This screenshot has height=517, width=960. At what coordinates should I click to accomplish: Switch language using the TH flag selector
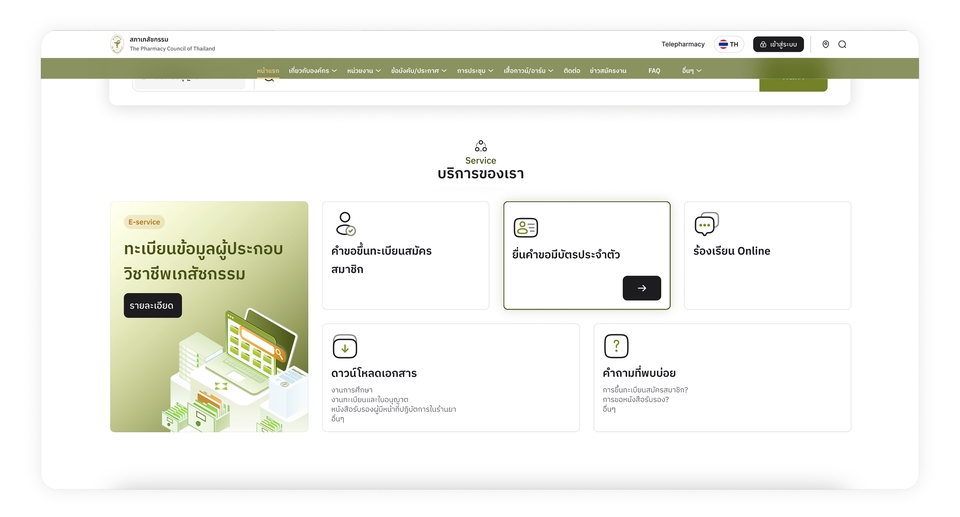click(x=728, y=44)
